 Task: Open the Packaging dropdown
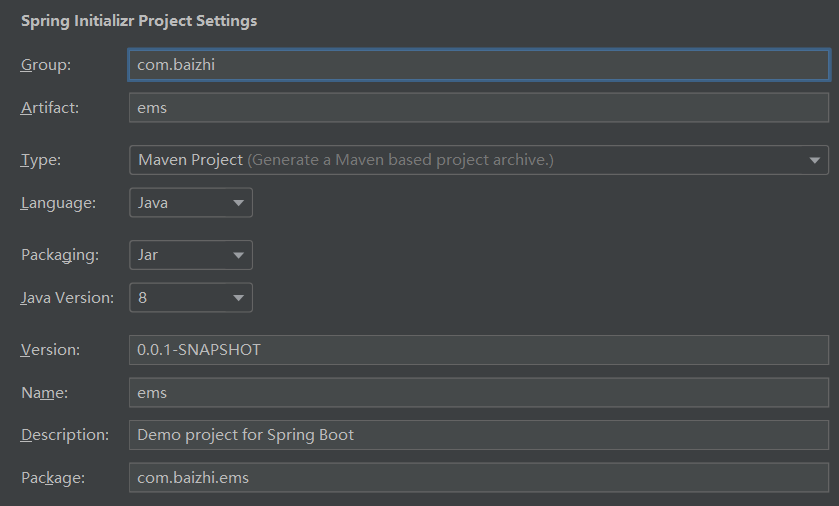[190, 255]
